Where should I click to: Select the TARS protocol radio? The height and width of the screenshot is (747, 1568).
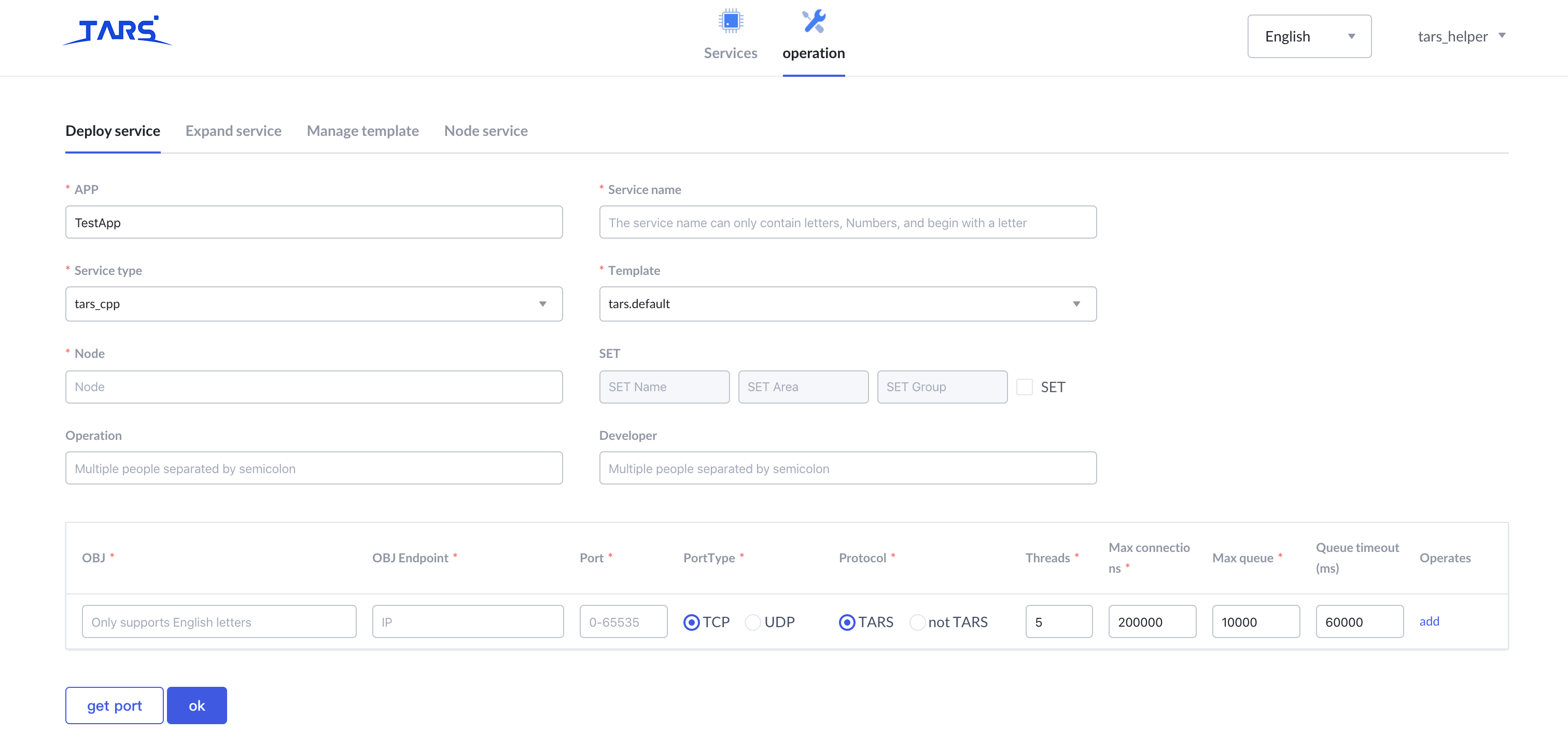point(847,622)
